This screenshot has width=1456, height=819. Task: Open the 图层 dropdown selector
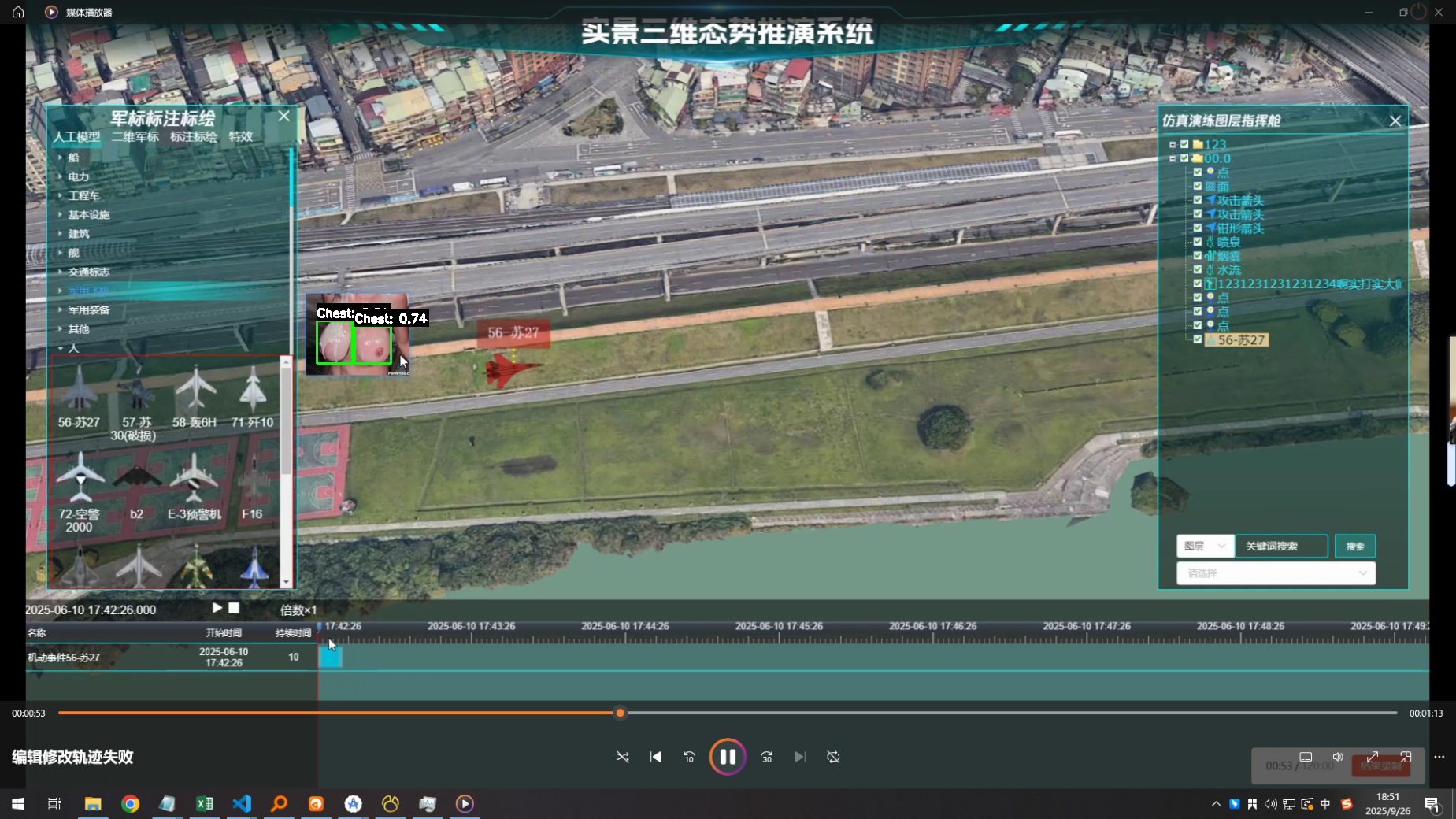tap(1205, 546)
